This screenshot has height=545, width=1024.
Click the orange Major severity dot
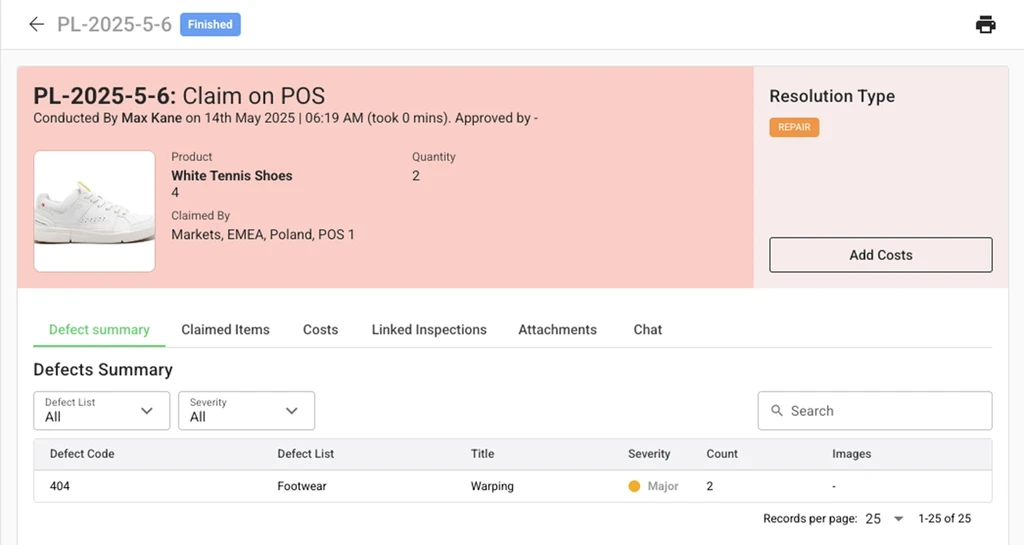coord(634,487)
